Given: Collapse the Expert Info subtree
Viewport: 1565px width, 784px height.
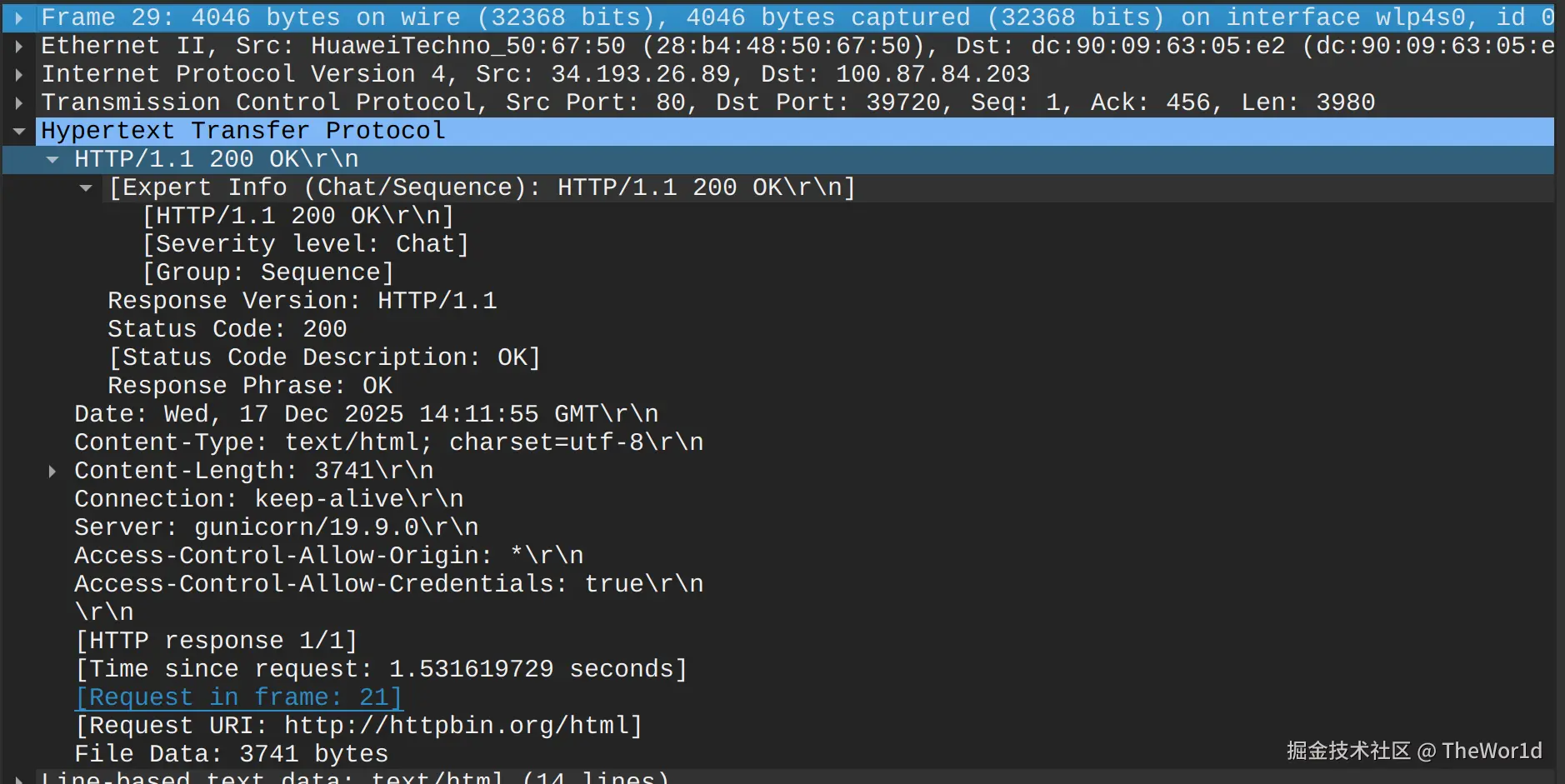Looking at the screenshot, I should pyautogui.click(x=86, y=187).
